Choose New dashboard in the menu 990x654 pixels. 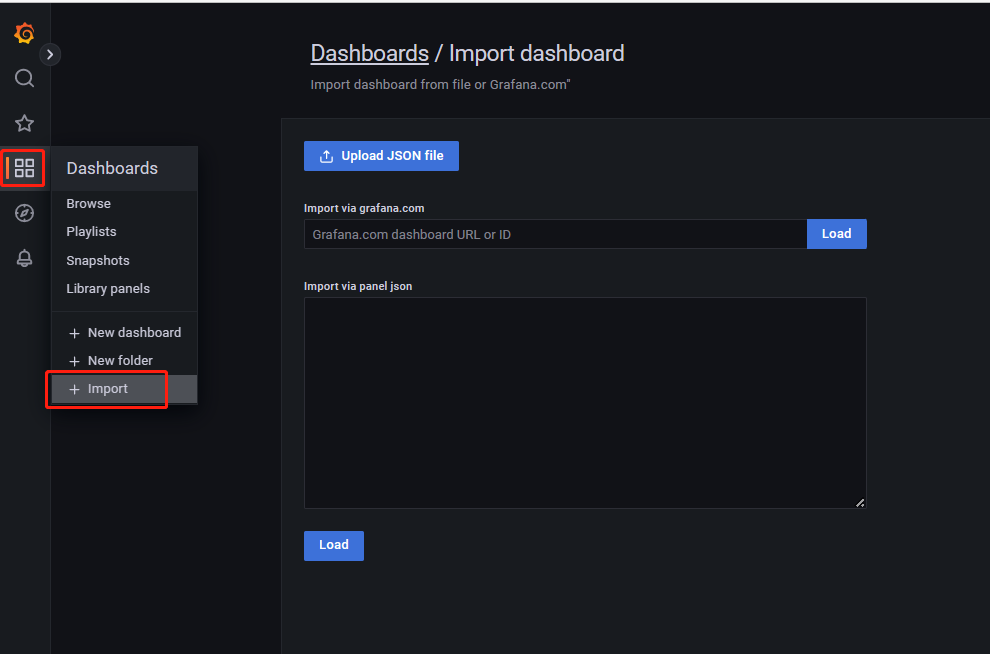(x=124, y=333)
